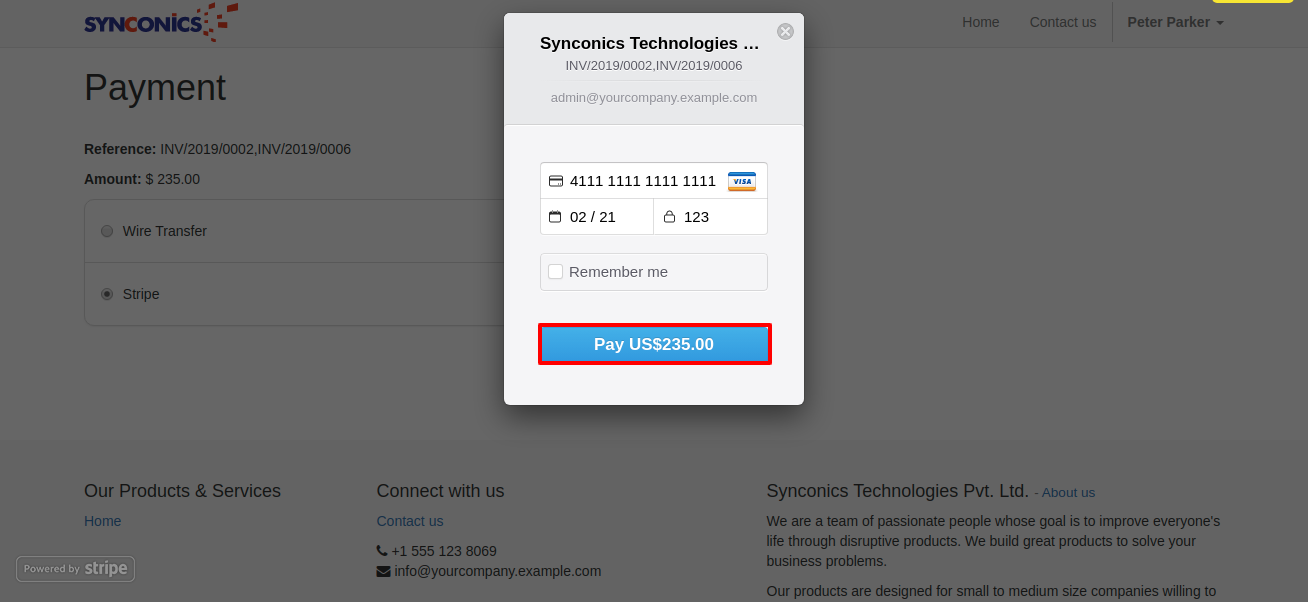The image size is (1308, 602).
Task: Close the Stripe payment popup
Action: [785, 31]
